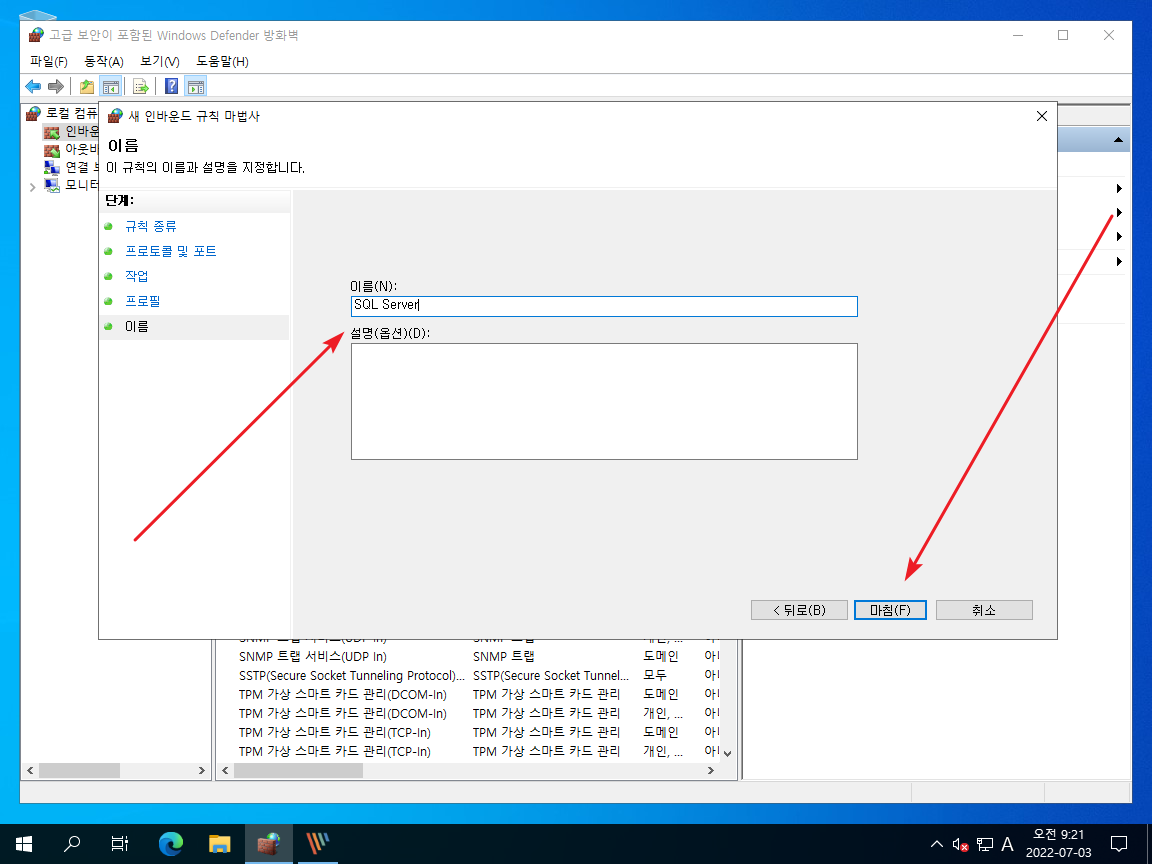This screenshot has width=1152, height=864.
Task: Click the 이름(N) name input field
Action: click(604, 306)
